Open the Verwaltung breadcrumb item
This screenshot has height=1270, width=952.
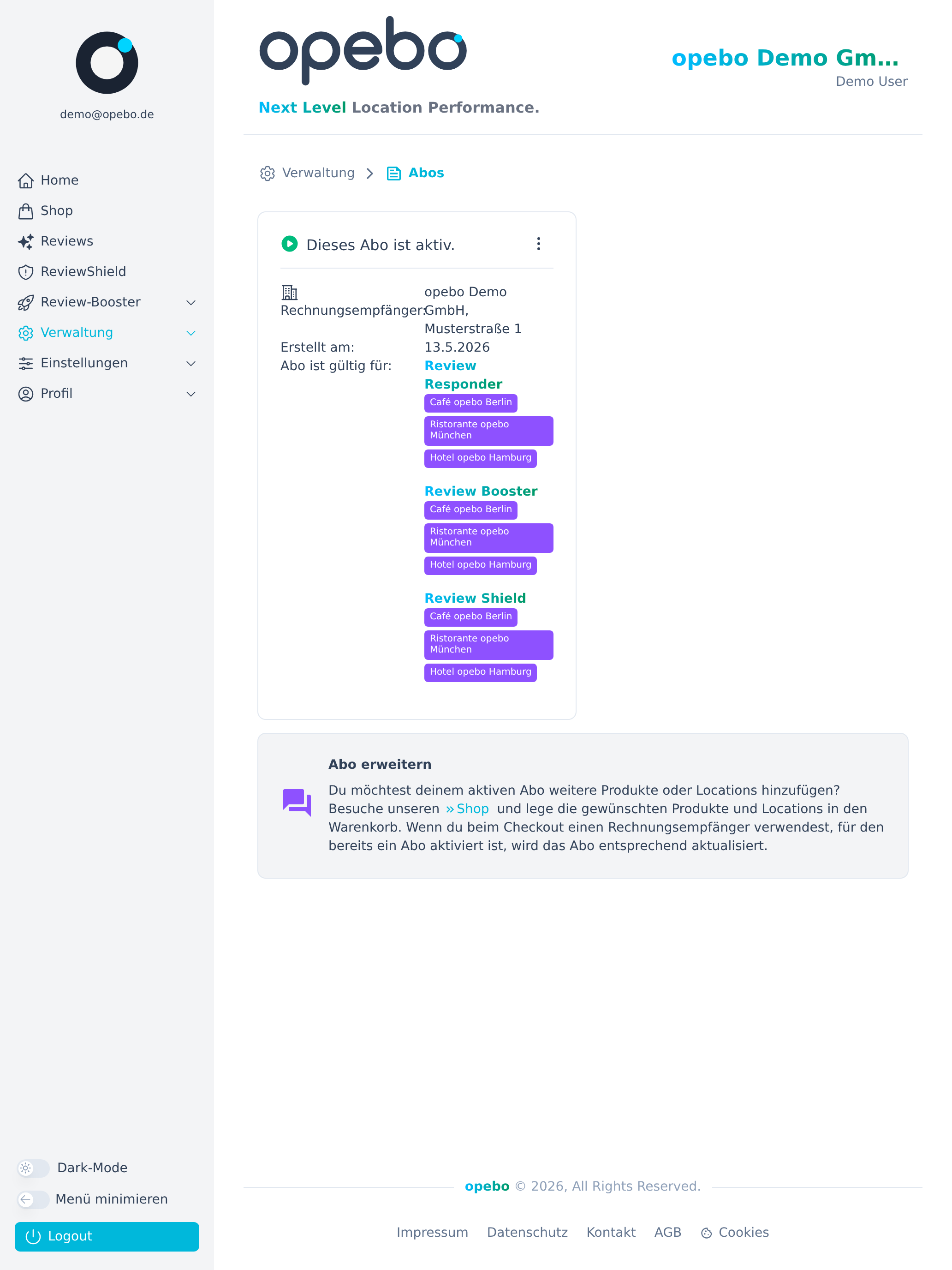pos(307,173)
